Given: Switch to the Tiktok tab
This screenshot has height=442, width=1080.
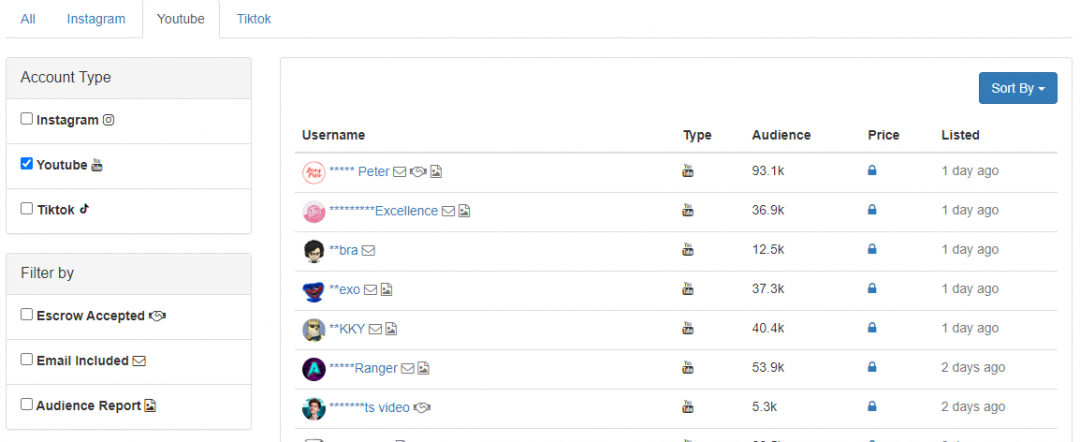Looking at the screenshot, I should tap(254, 19).
